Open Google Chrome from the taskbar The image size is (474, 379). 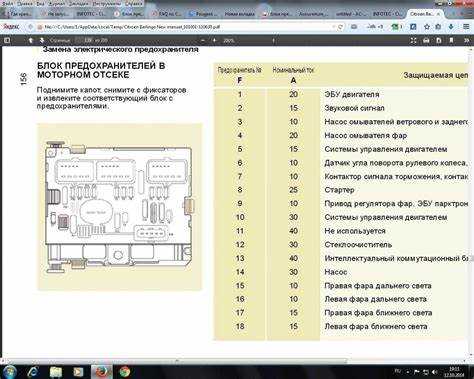[x=125, y=371]
